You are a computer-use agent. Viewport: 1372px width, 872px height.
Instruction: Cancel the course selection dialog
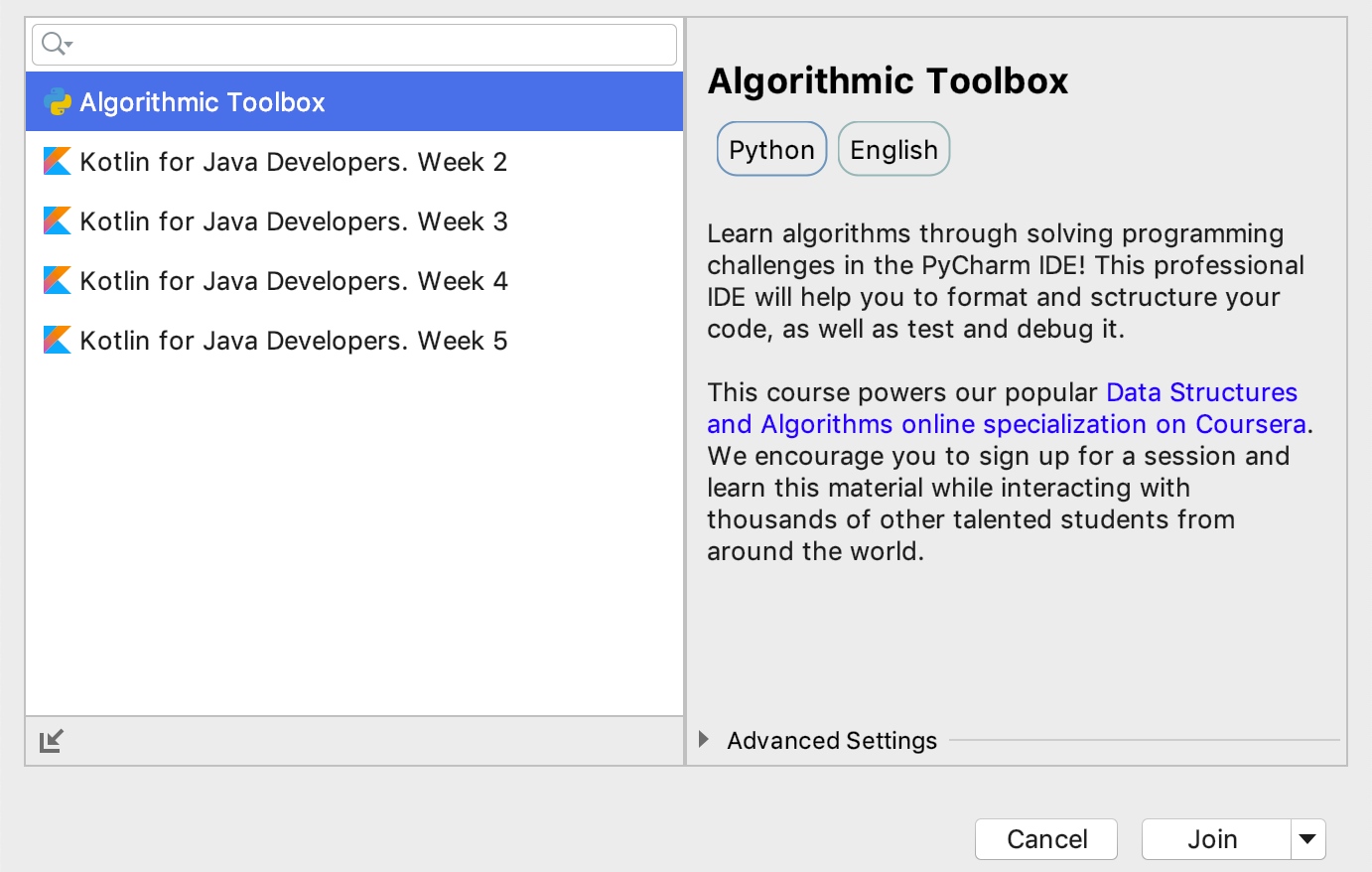click(1046, 839)
